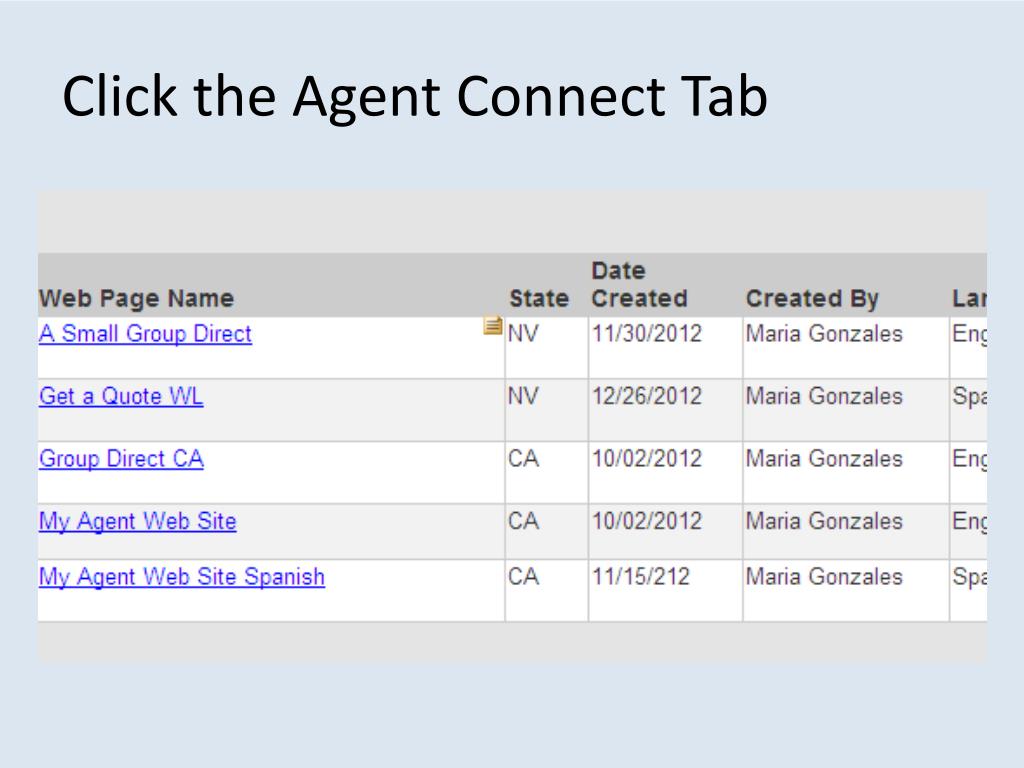Click the CA state cell for Group Direct CA
Screen dimensions: 1024x768
[x=523, y=458]
